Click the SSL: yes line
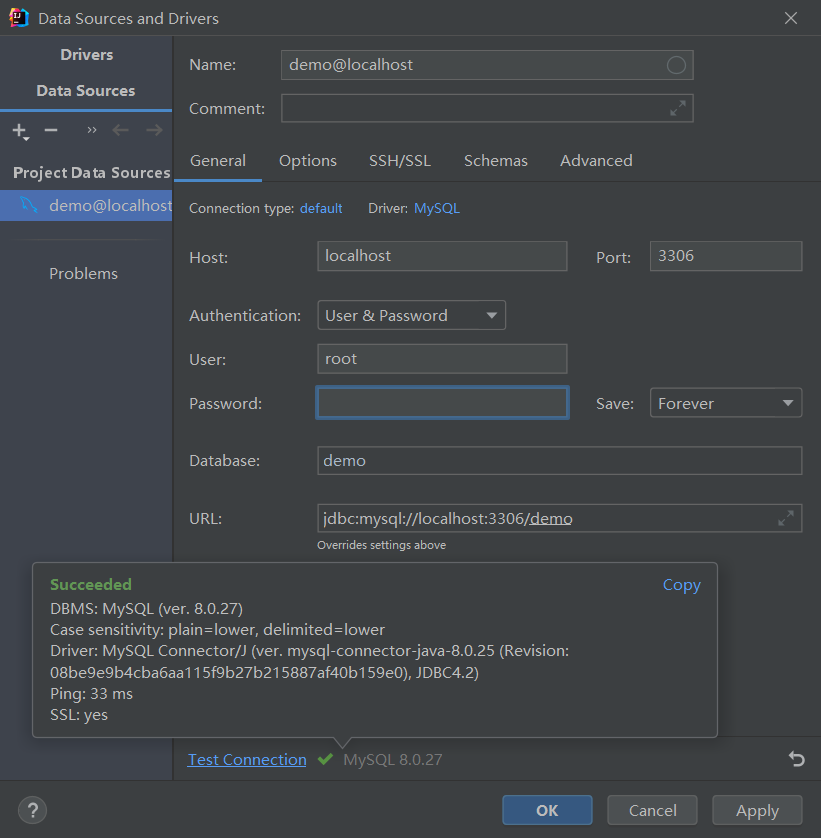821x838 pixels. coord(79,715)
